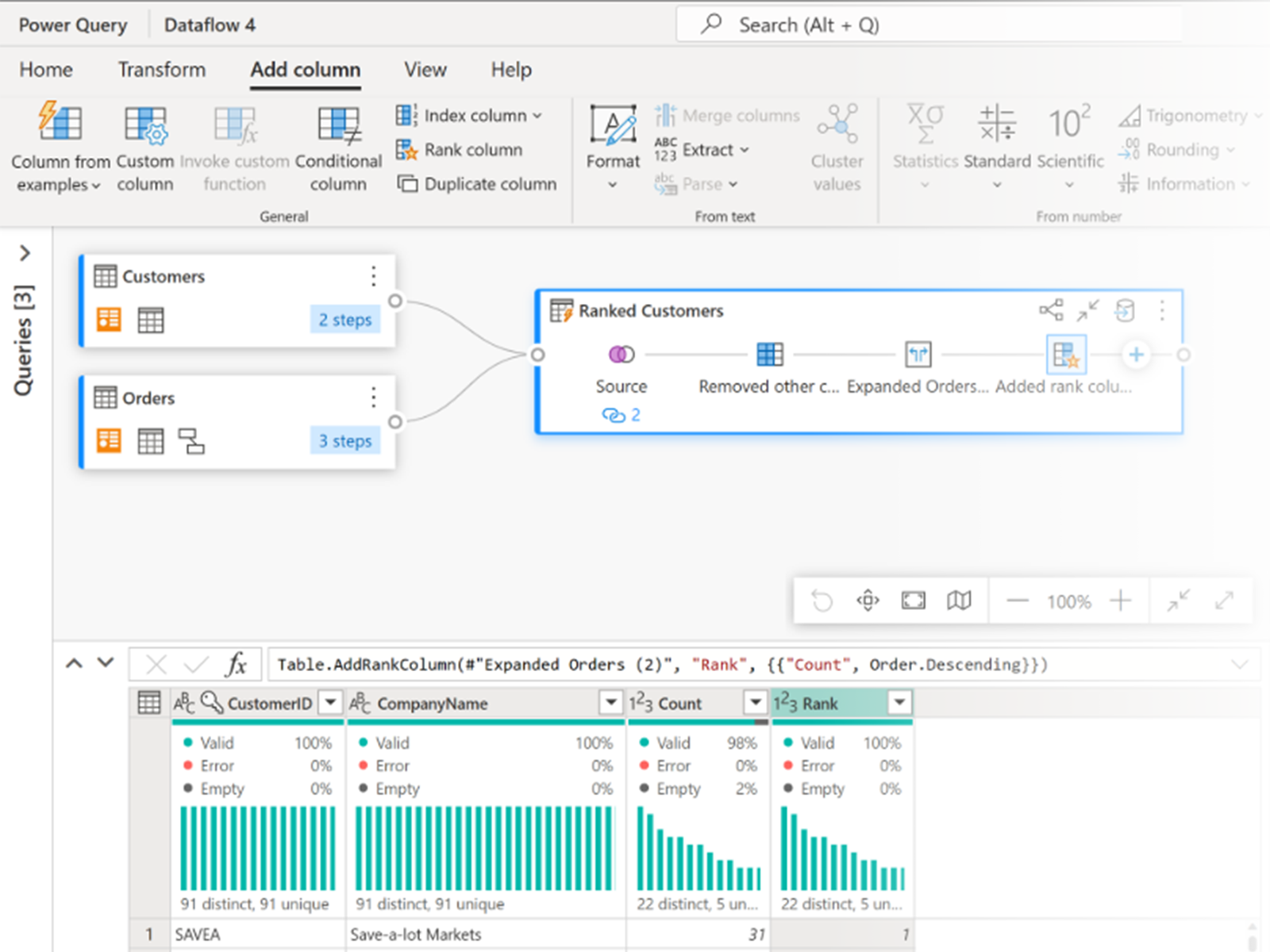Open CompanyName column filter dropdown

pyautogui.click(x=610, y=703)
